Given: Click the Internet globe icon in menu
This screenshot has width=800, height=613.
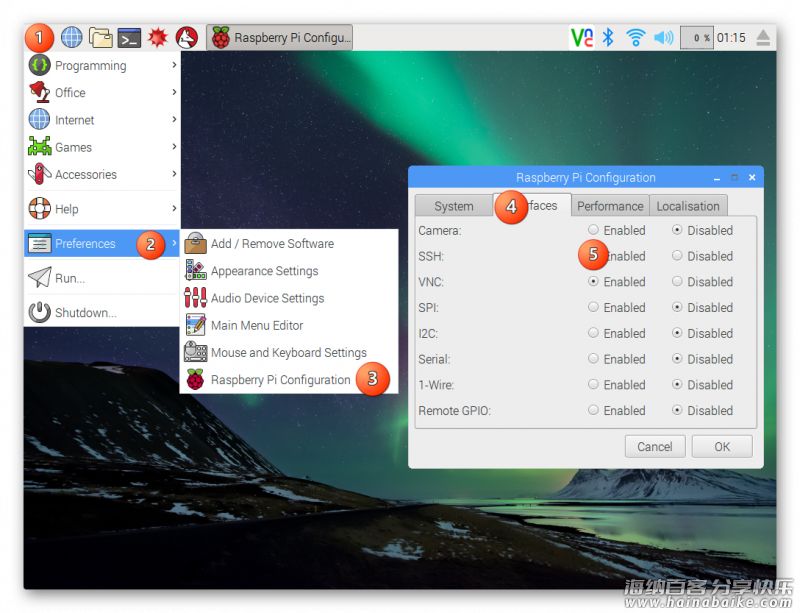Looking at the screenshot, I should click(x=39, y=119).
